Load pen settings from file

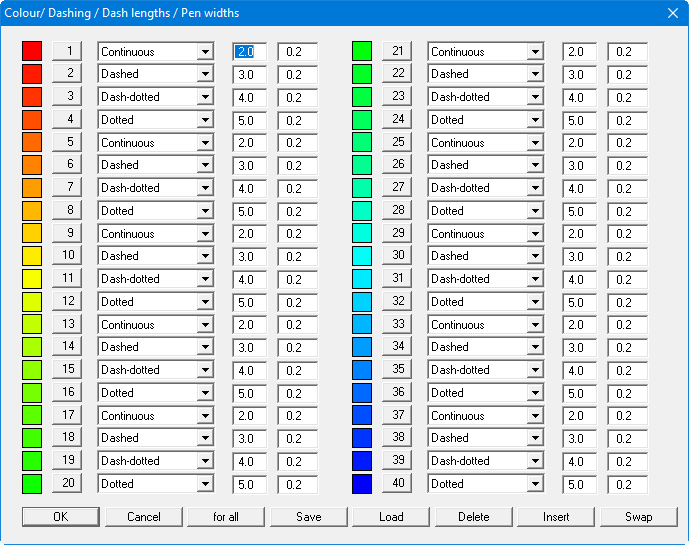[391, 517]
